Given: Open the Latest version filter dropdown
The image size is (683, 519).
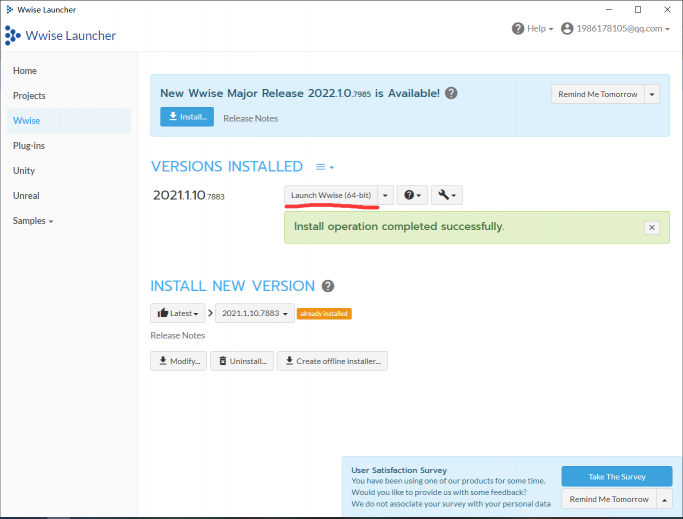Looking at the screenshot, I should coord(178,313).
